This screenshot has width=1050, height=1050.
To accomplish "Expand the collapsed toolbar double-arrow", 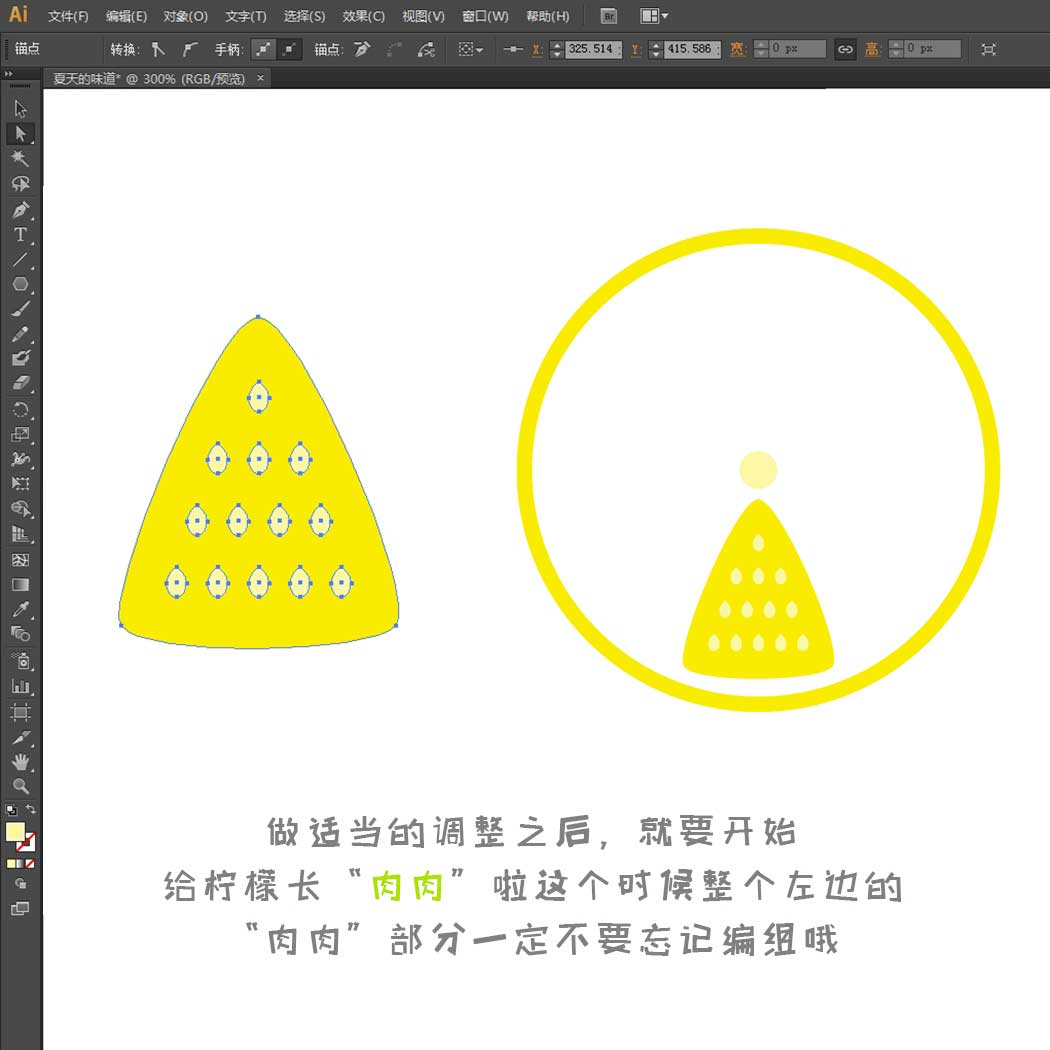I will click(8, 74).
